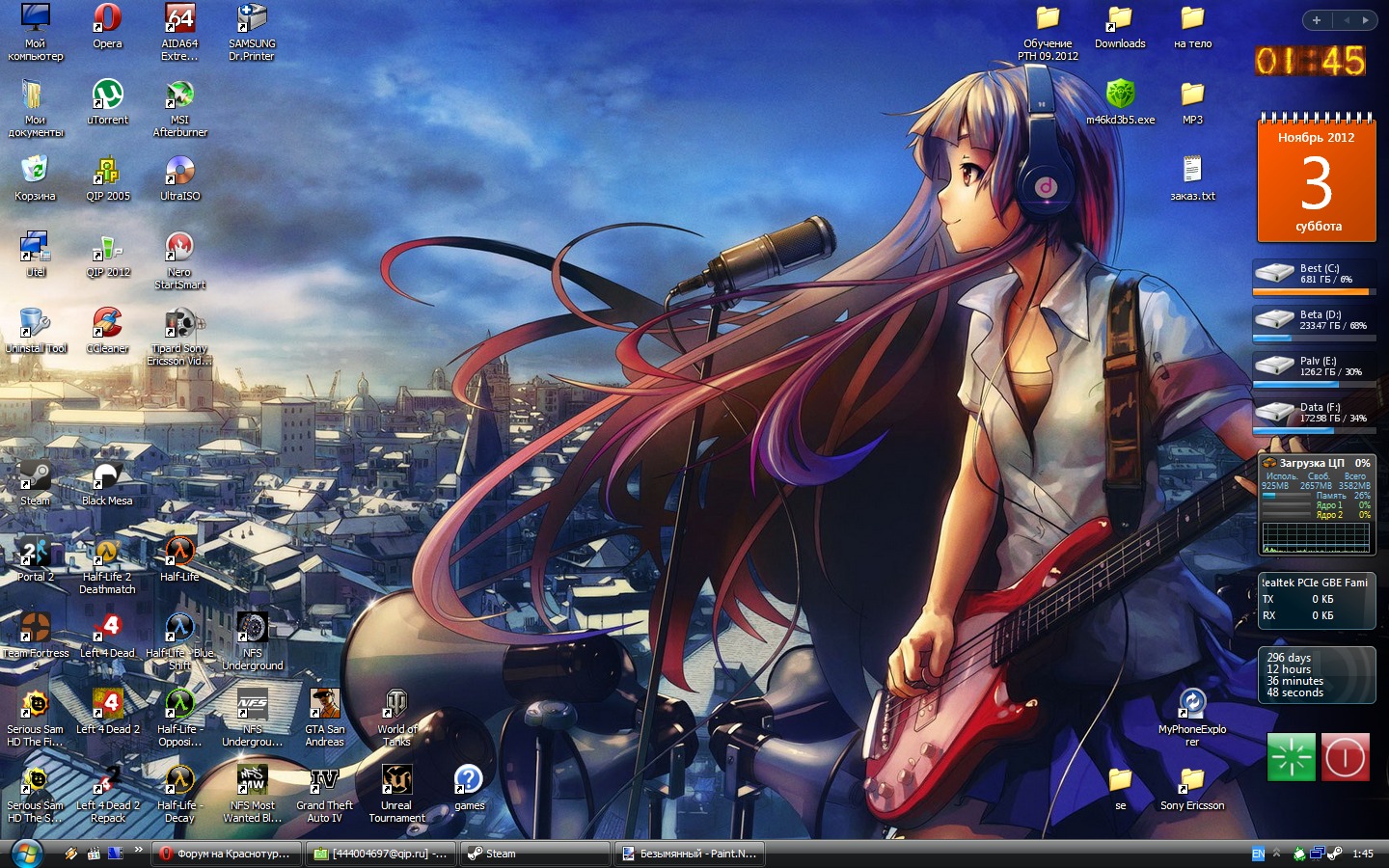Open World of Tanks shortcut

coord(396,718)
